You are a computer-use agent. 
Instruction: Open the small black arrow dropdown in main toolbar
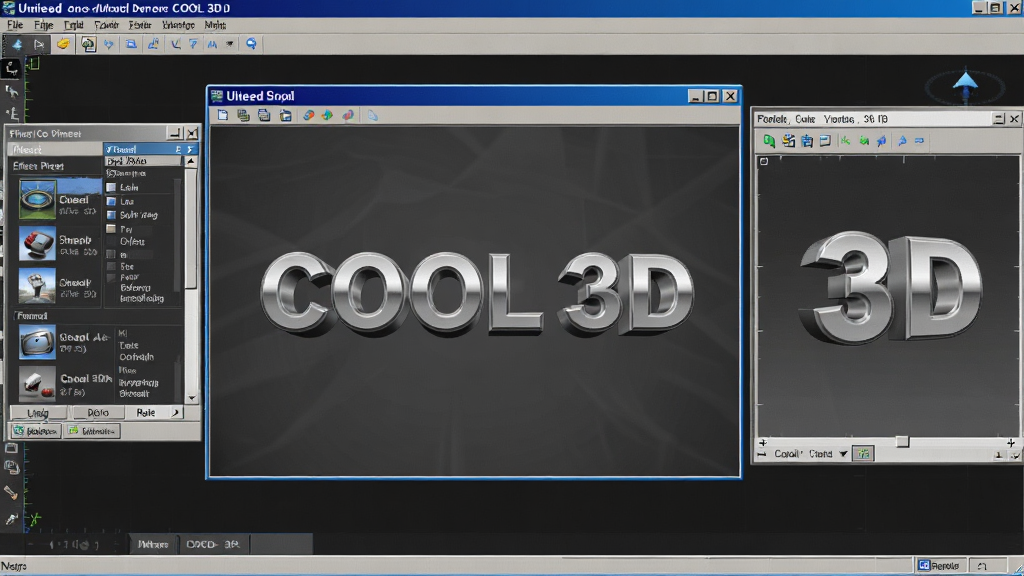(230, 44)
